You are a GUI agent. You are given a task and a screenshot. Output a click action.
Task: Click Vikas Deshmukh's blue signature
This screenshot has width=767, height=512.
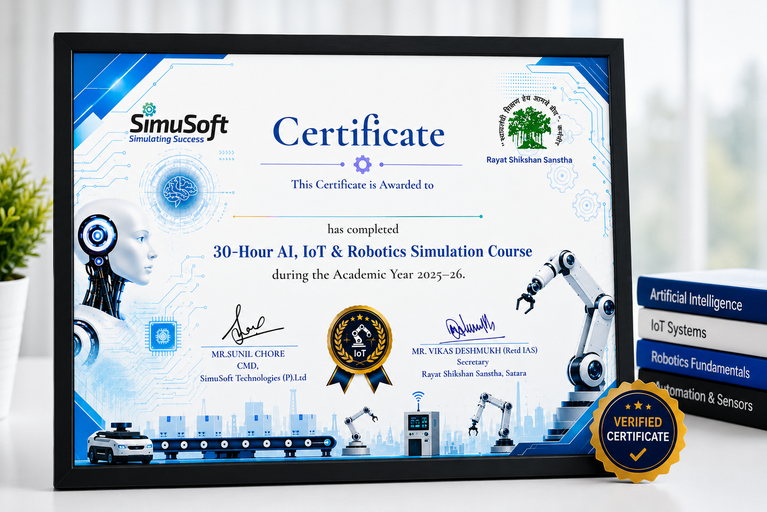(471, 327)
